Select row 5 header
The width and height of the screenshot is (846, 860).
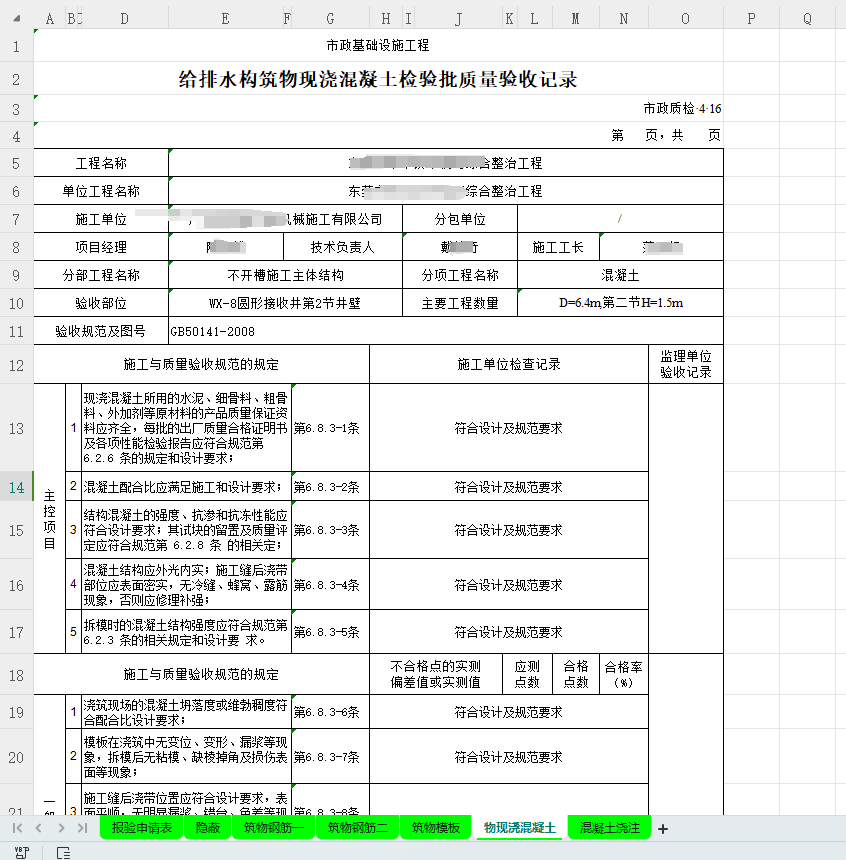tap(16, 163)
